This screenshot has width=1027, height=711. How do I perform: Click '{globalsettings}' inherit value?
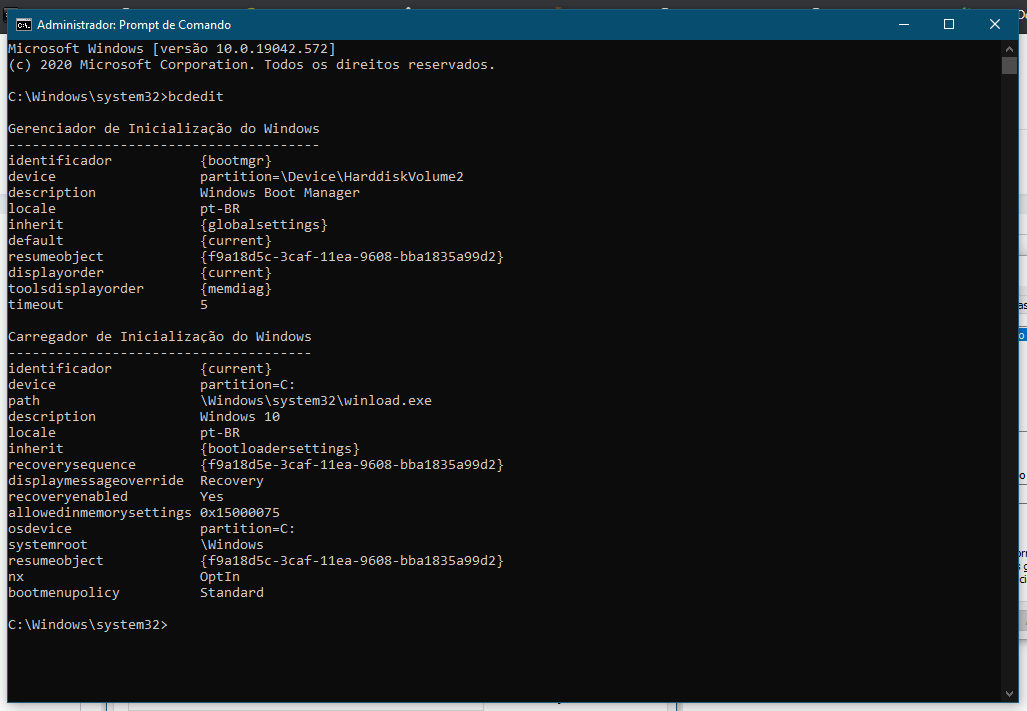[x=264, y=225]
